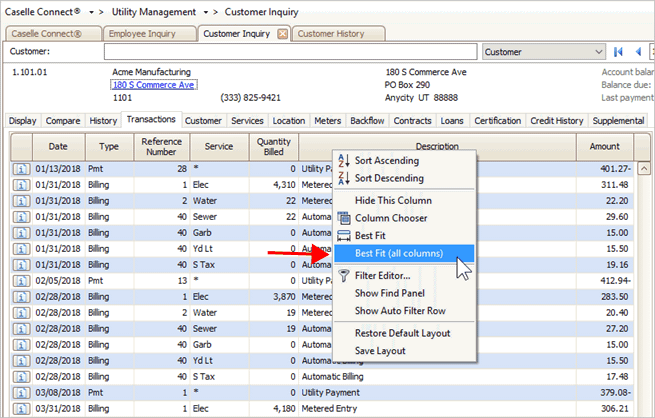Expand the Utility Management breadcrumb arrow
This screenshot has height=418, width=655.
(206, 13)
